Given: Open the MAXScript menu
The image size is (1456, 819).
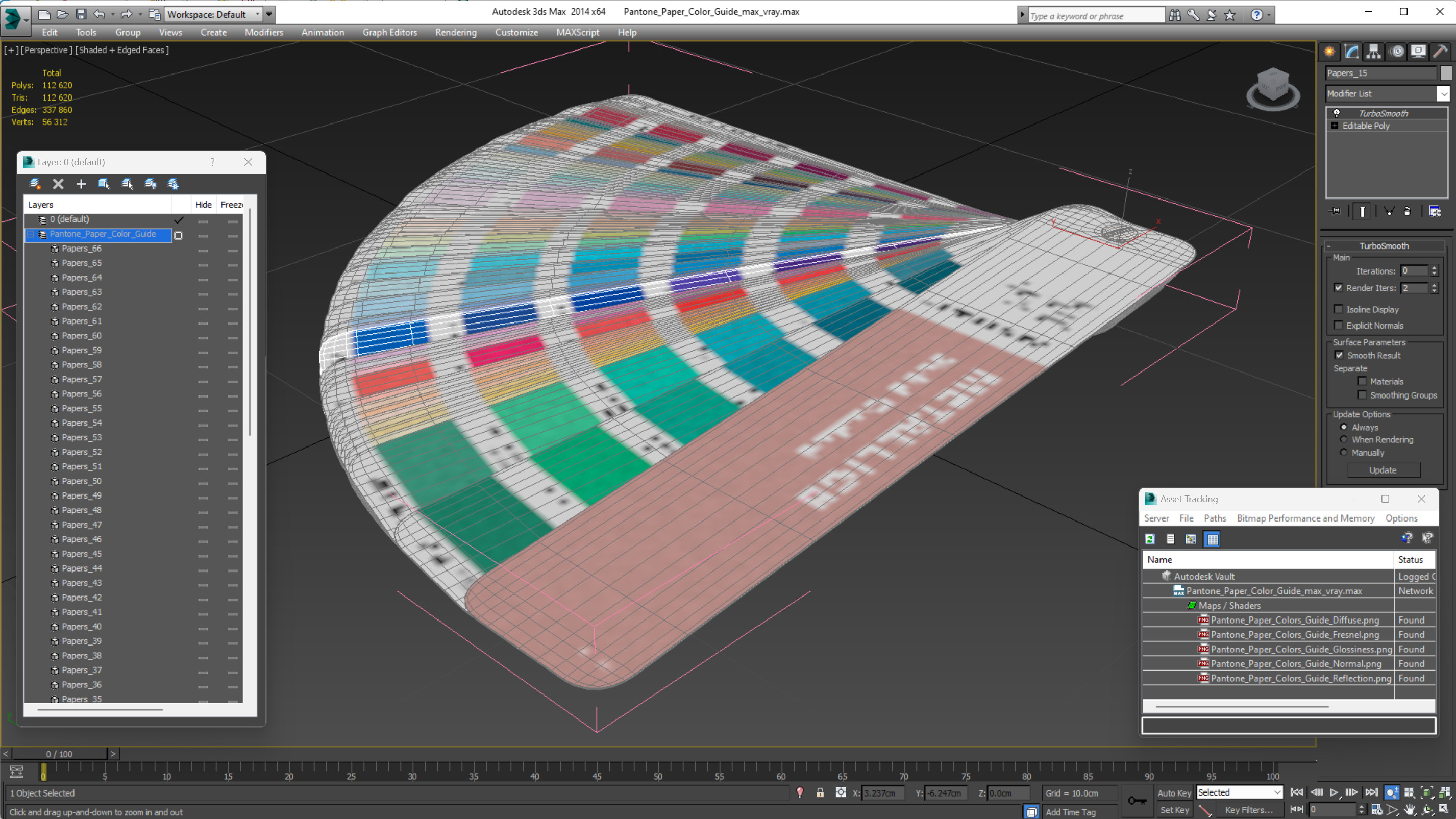Looking at the screenshot, I should tap(577, 32).
